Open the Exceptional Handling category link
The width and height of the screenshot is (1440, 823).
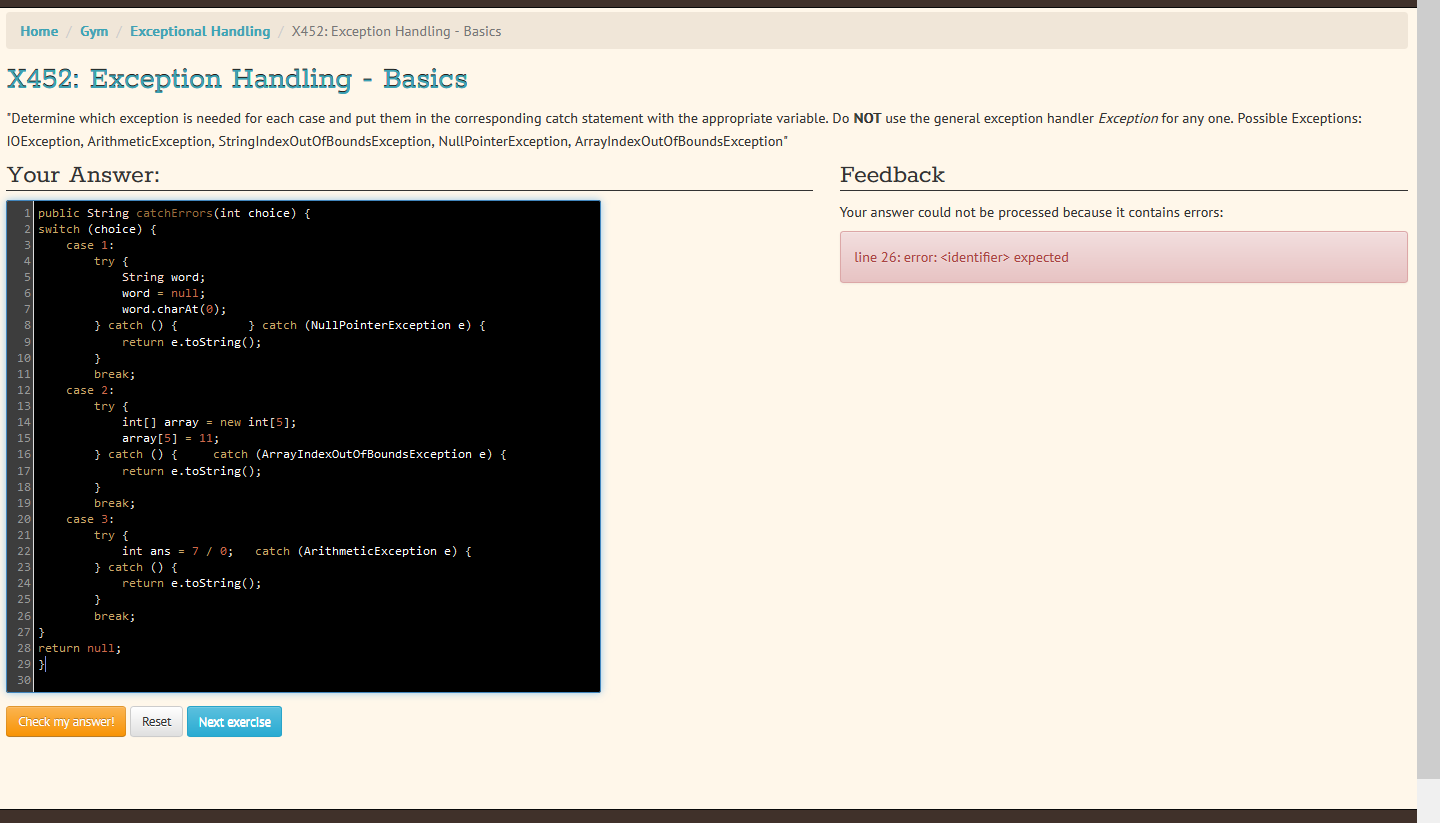tap(199, 31)
